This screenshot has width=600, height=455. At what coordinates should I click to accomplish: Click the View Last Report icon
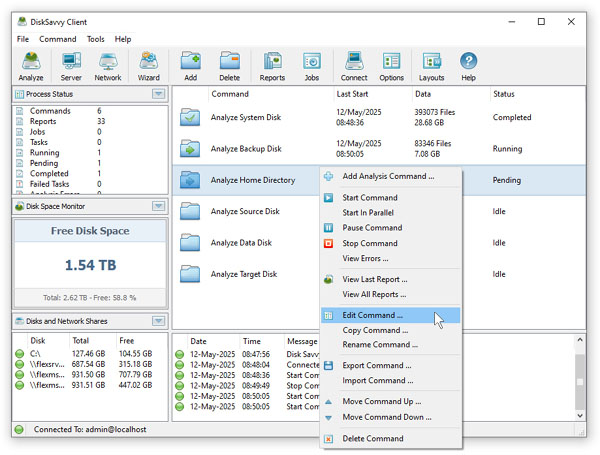328,279
